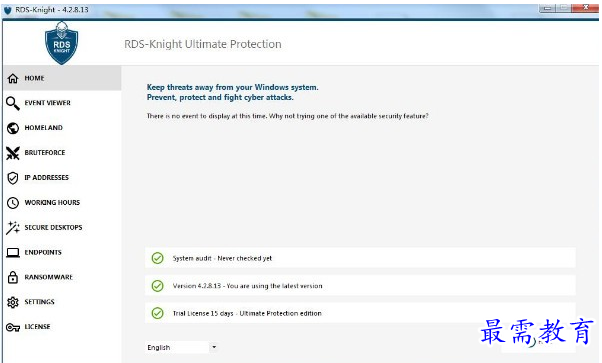Click the Endpoints laptop icon
Image resolution: width=602 pixels, height=363 pixels.
[13, 252]
